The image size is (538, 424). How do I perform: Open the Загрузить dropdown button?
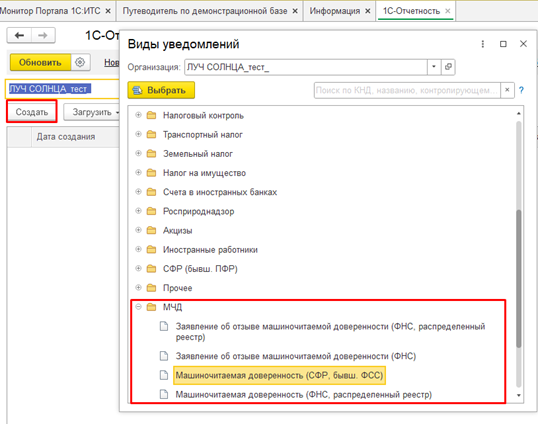click(91, 112)
